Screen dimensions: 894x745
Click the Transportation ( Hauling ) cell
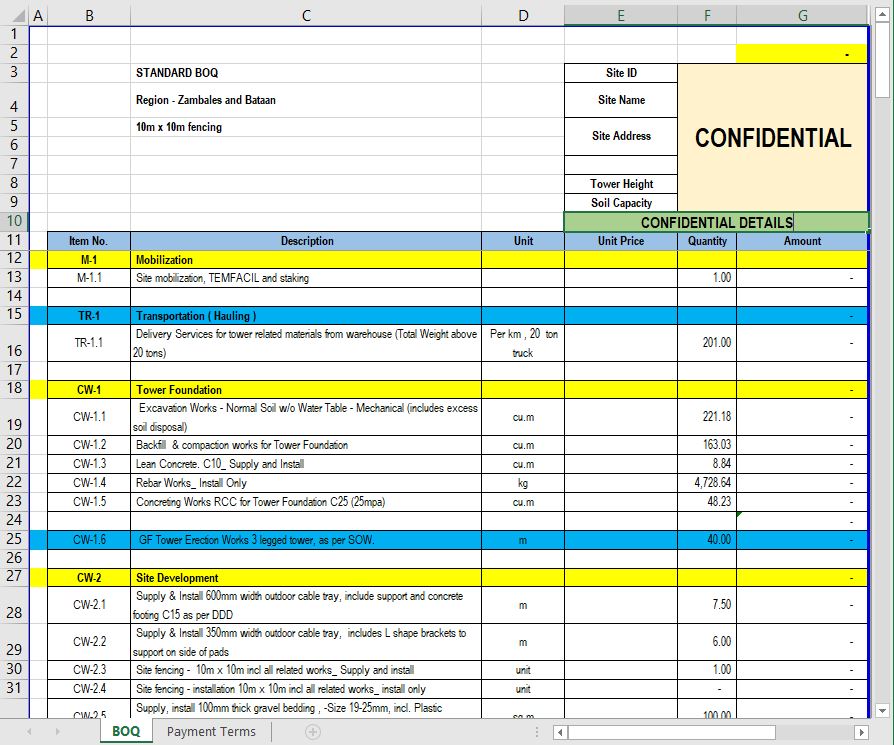306,316
